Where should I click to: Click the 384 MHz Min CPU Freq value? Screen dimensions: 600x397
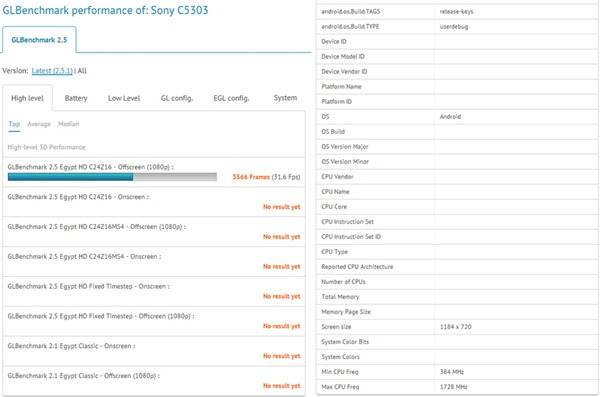[x=452, y=372]
